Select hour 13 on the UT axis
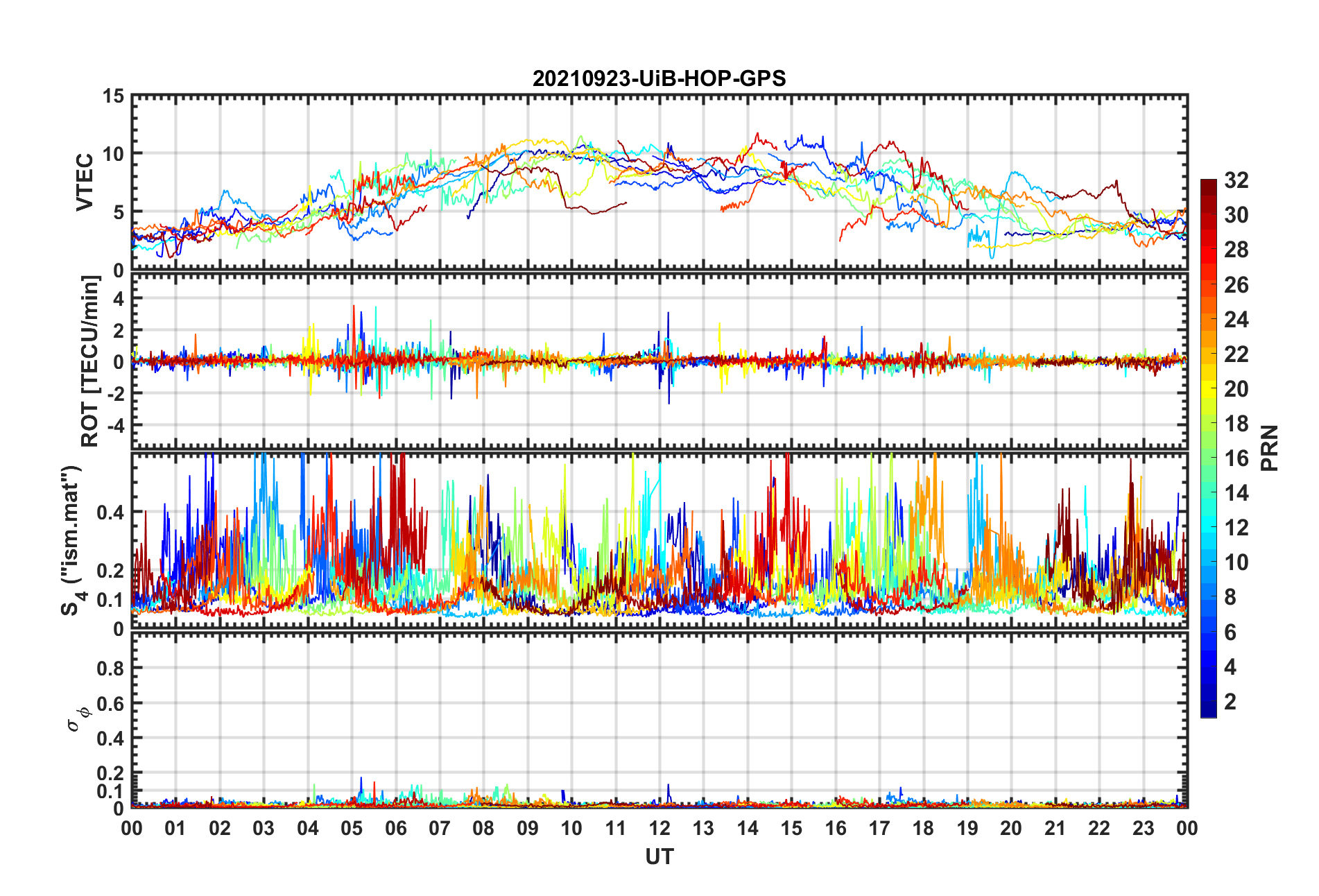Image resolution: width=1319 pixels, height=896 pixels. 703,828
